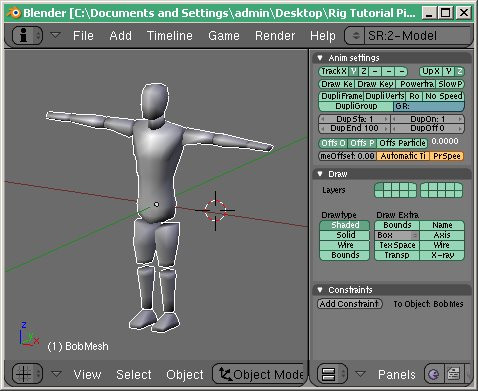Click the SR screen selector up-down arrows

(x=356, y=36)
